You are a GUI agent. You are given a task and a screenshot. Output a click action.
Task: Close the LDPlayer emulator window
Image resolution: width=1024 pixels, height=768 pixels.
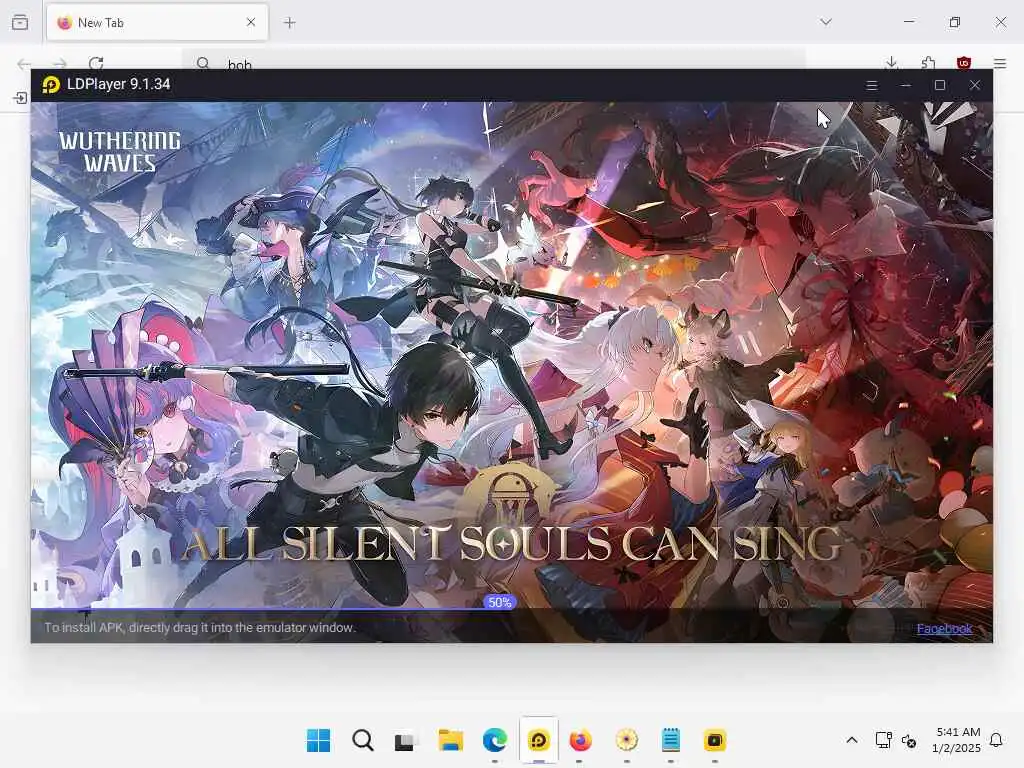(974, 85)
